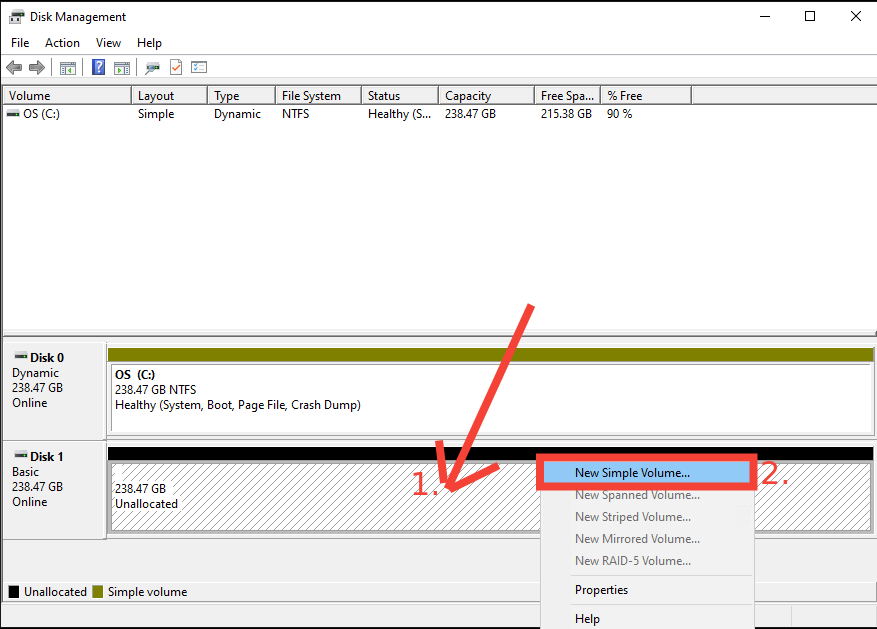Open help via the question mark toolbar icon
The image size is (877, 629).
click(97, 67)
